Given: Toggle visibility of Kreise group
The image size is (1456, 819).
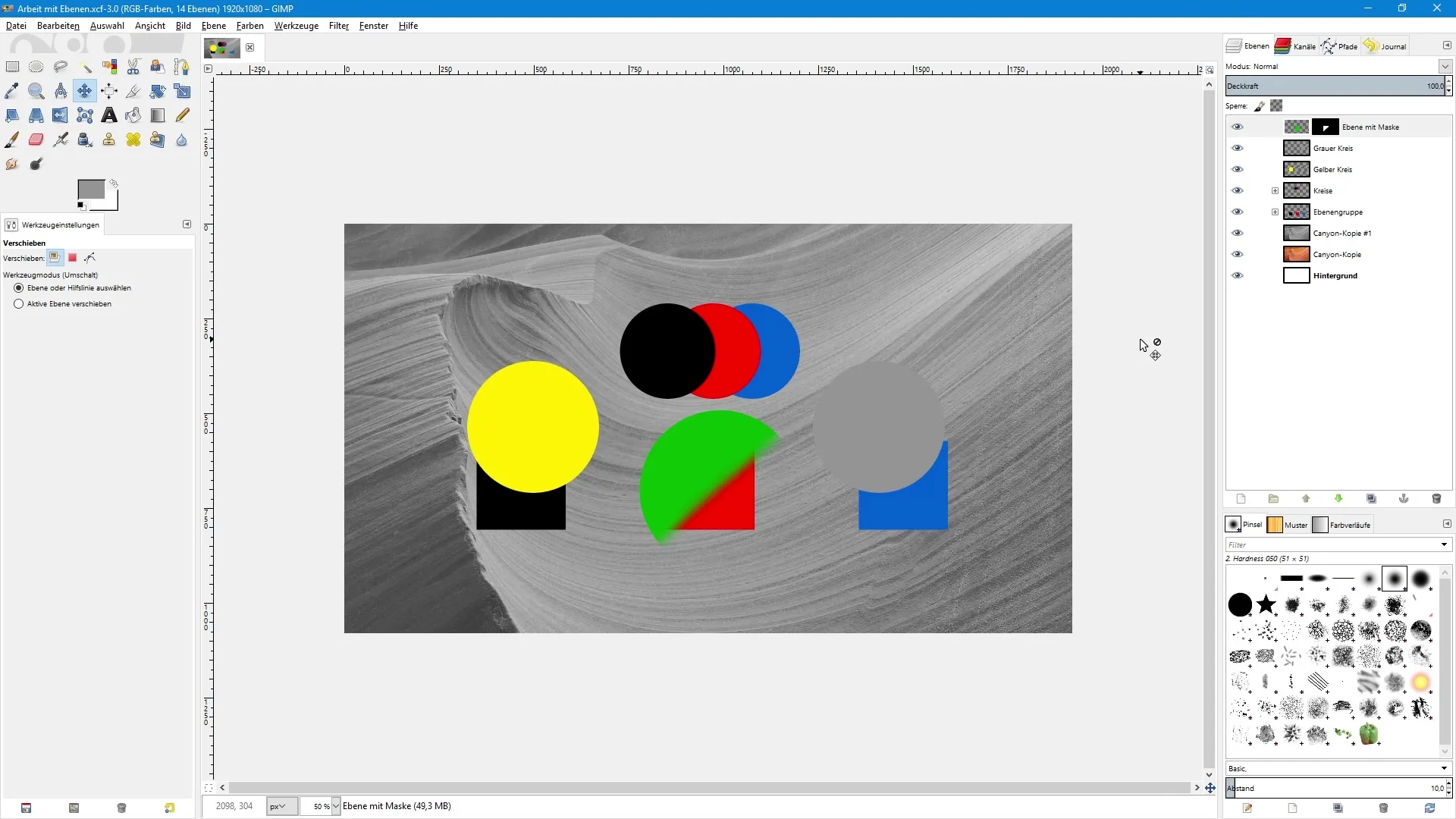Looking at the screenshot, I should pos(1238,191).
